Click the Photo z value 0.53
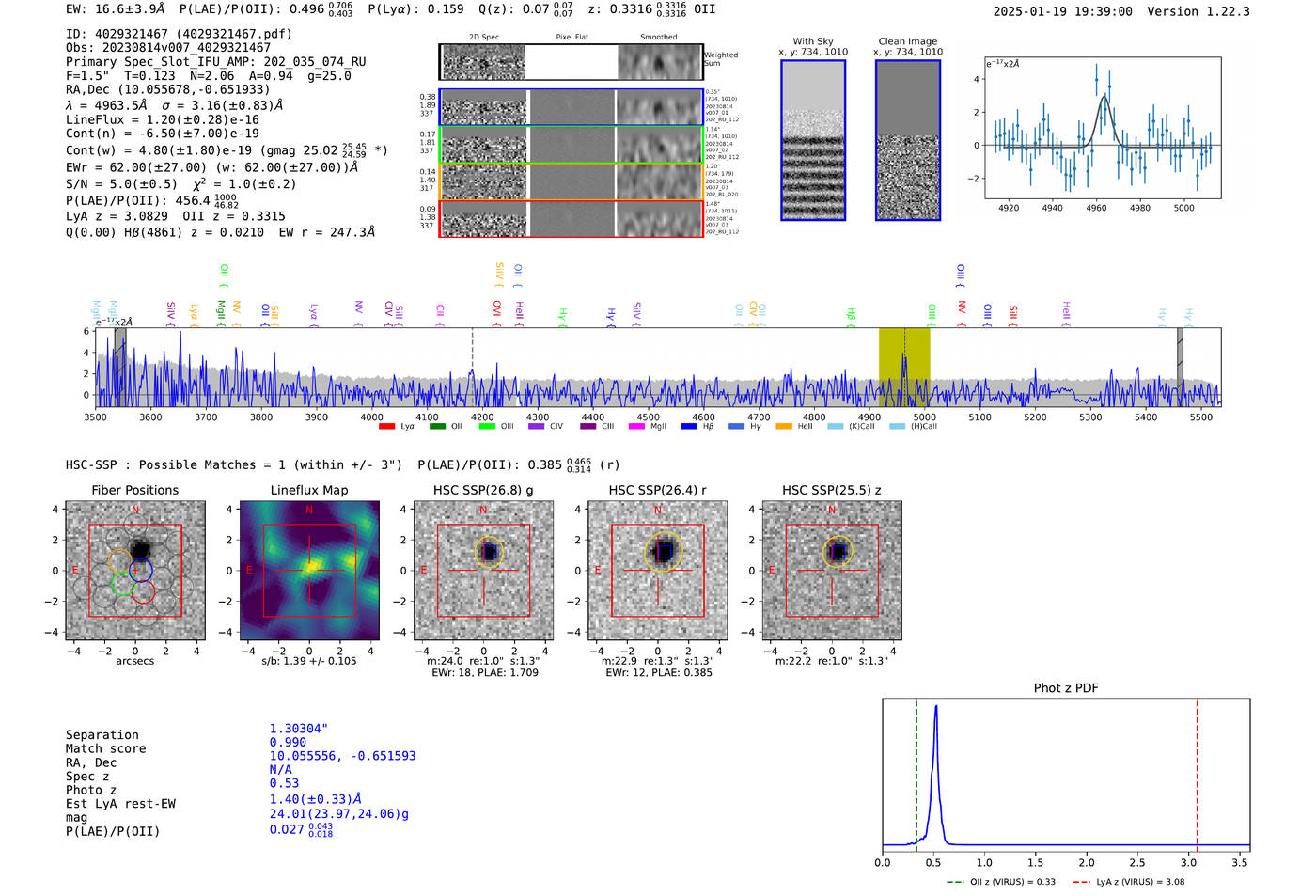 click(284, 783)
